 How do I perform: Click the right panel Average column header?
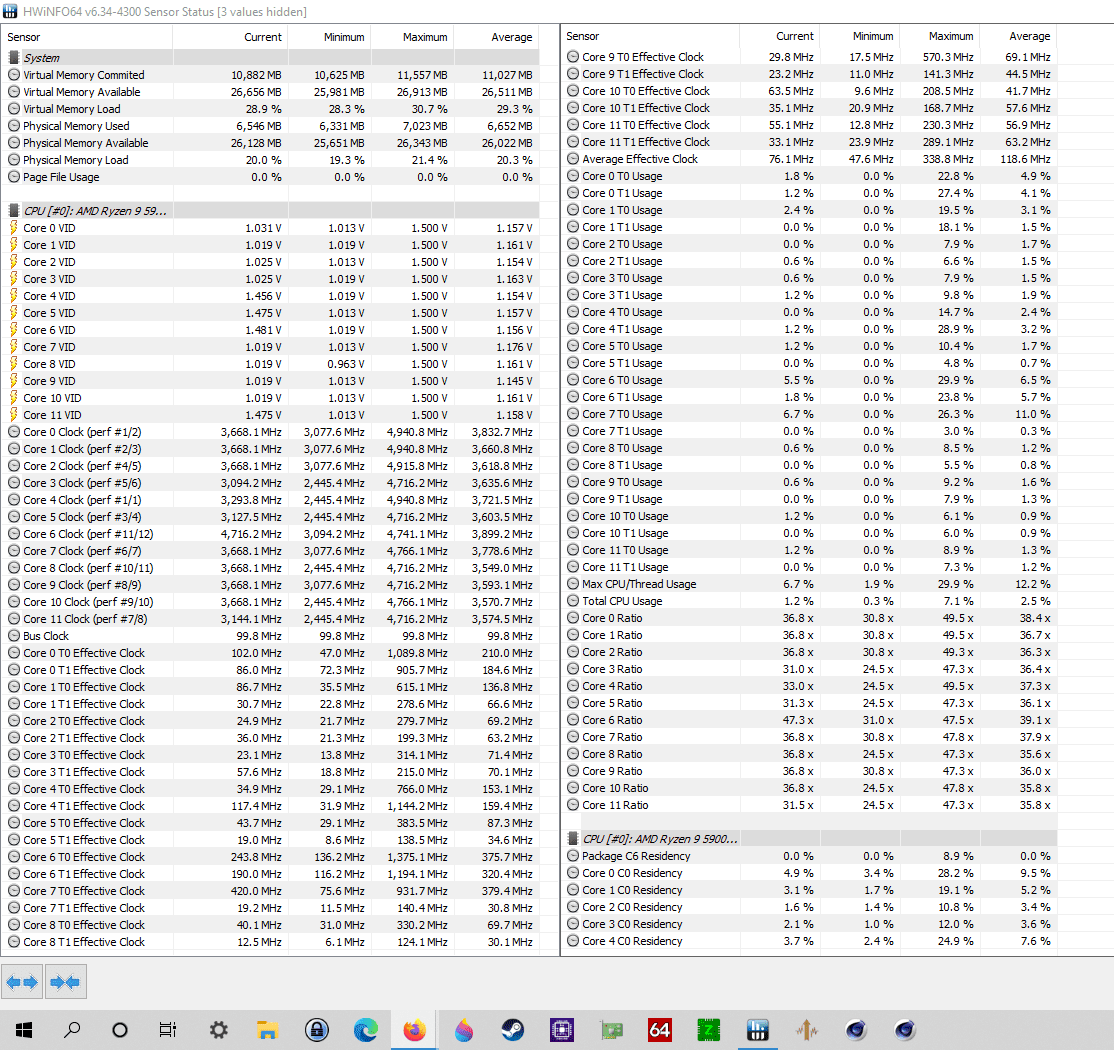1019,36
